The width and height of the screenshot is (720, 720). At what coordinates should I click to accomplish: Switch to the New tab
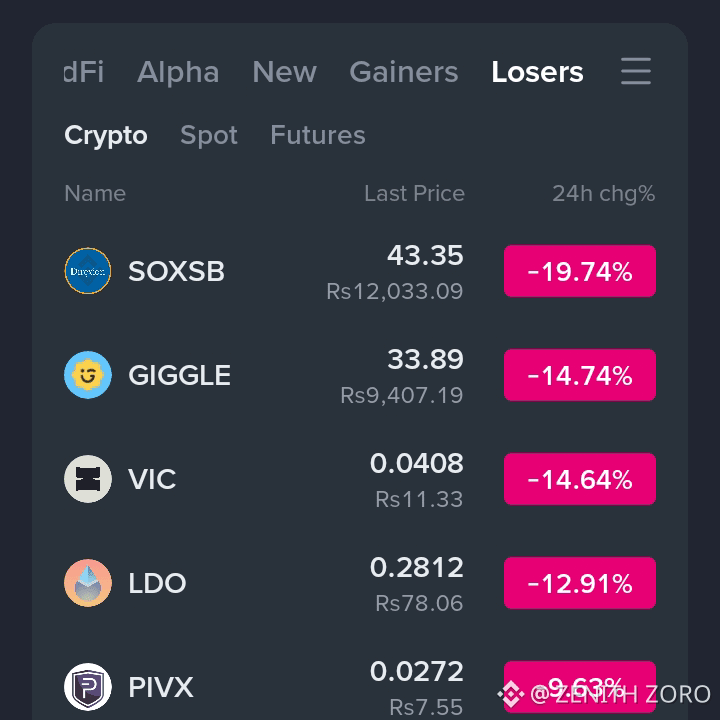click(284, 72)
